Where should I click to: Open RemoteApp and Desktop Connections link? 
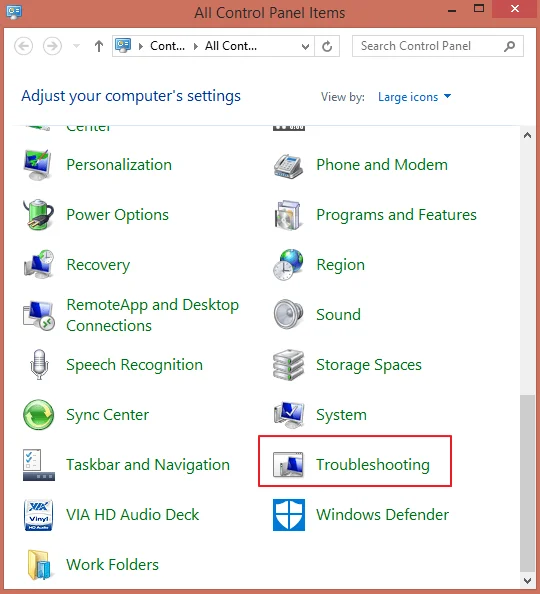(153, 315)
